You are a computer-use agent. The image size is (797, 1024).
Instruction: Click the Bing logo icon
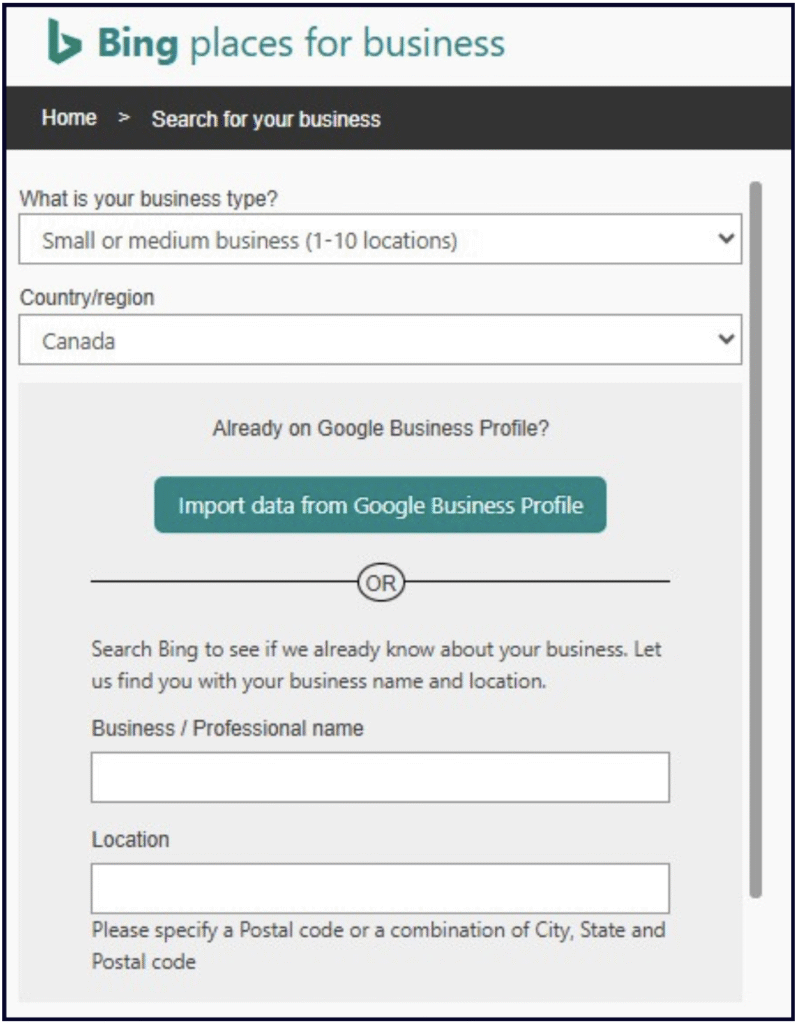[x=64, y=42]
